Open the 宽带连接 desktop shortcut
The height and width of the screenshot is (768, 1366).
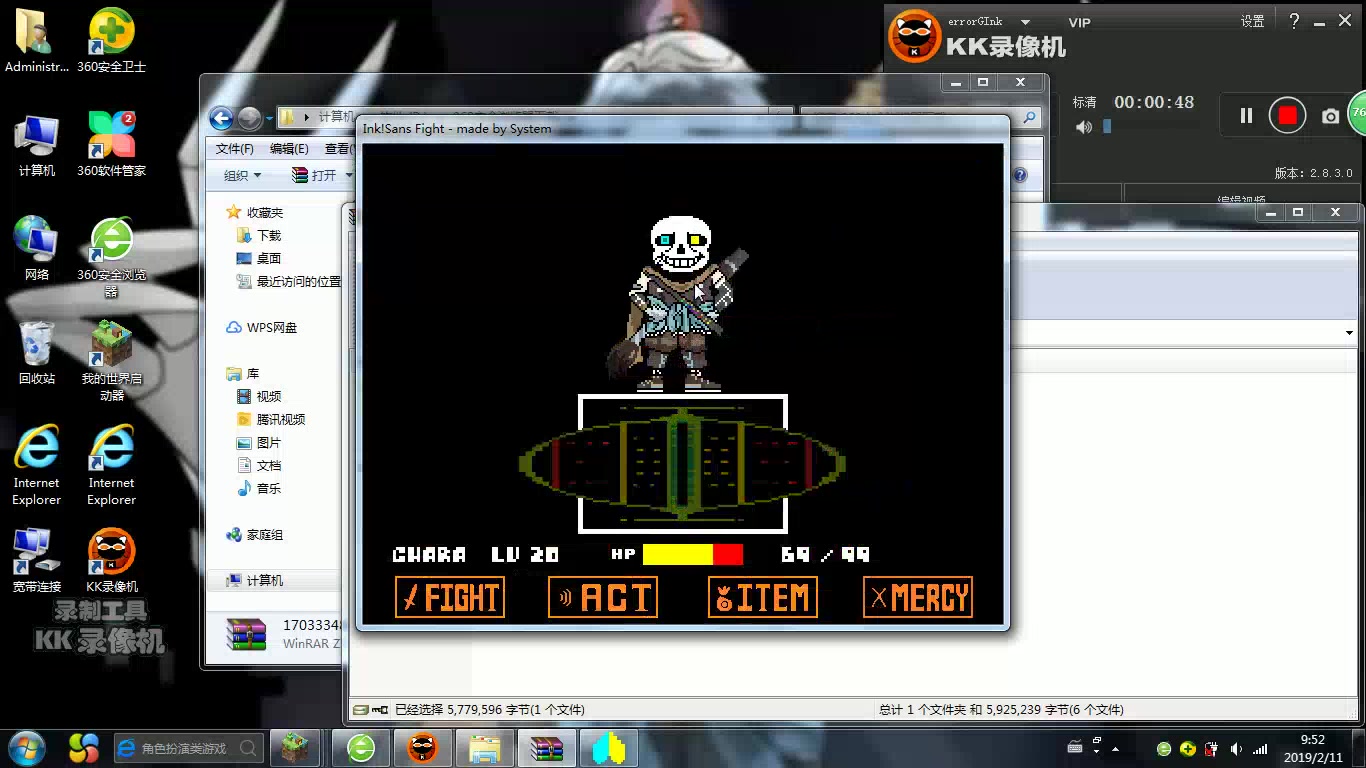[x=37, y=560]
